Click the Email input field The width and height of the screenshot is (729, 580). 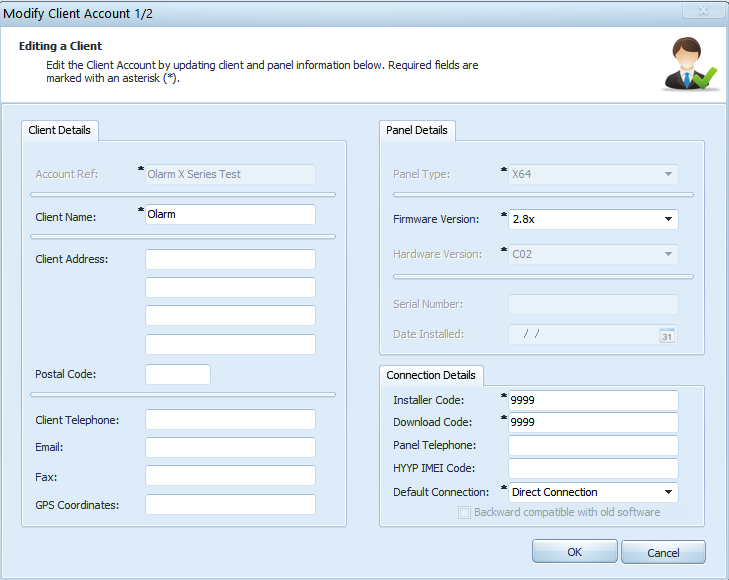tap(230, 448)
